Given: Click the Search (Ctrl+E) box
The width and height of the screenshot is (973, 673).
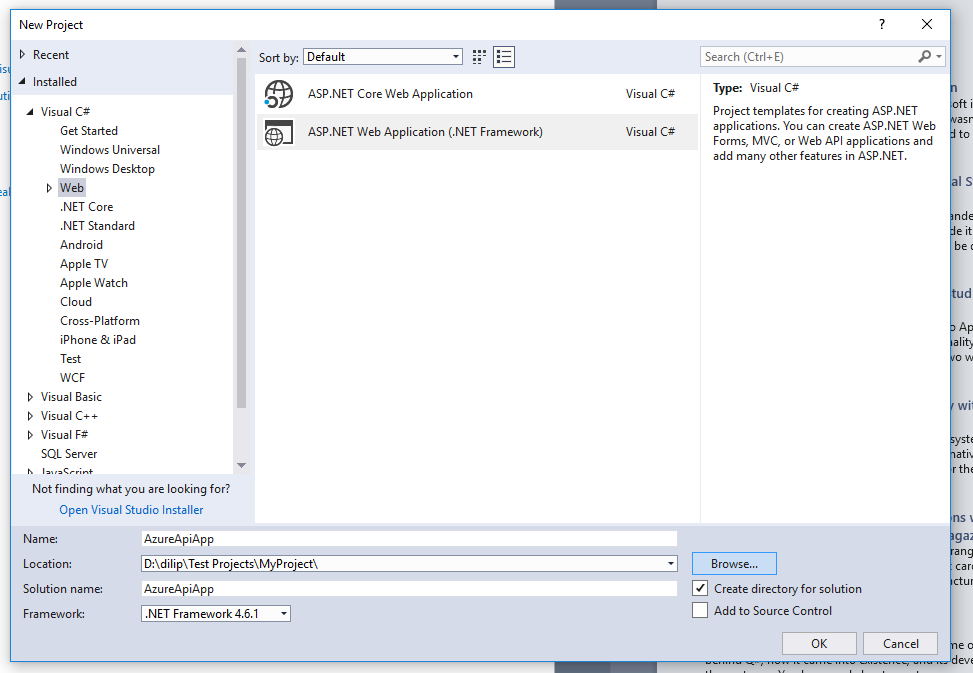Looking at the screenshot, I should 809,57.
